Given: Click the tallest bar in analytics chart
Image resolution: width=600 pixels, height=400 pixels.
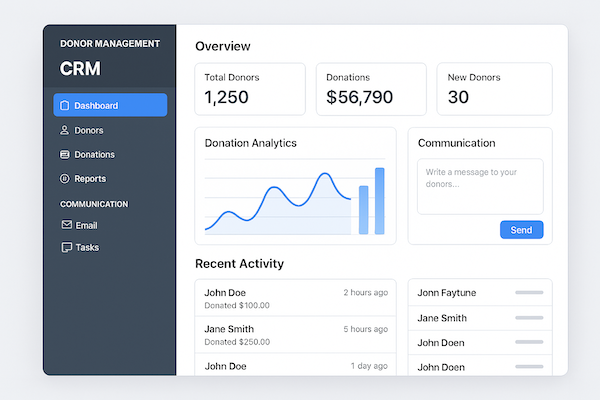Looking at the screenshot, I should (x=380, y=201).
